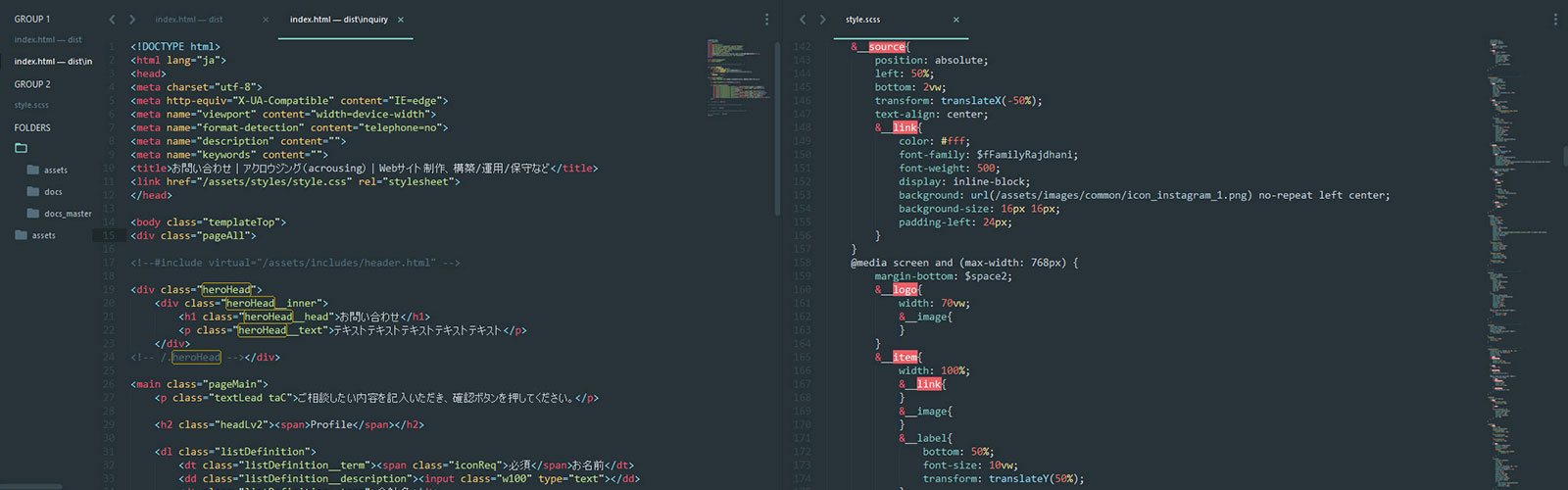Open index.html — dist under GROUP 1 sidebar
This screenshot has height=490, width=1568.
[48, 40]
